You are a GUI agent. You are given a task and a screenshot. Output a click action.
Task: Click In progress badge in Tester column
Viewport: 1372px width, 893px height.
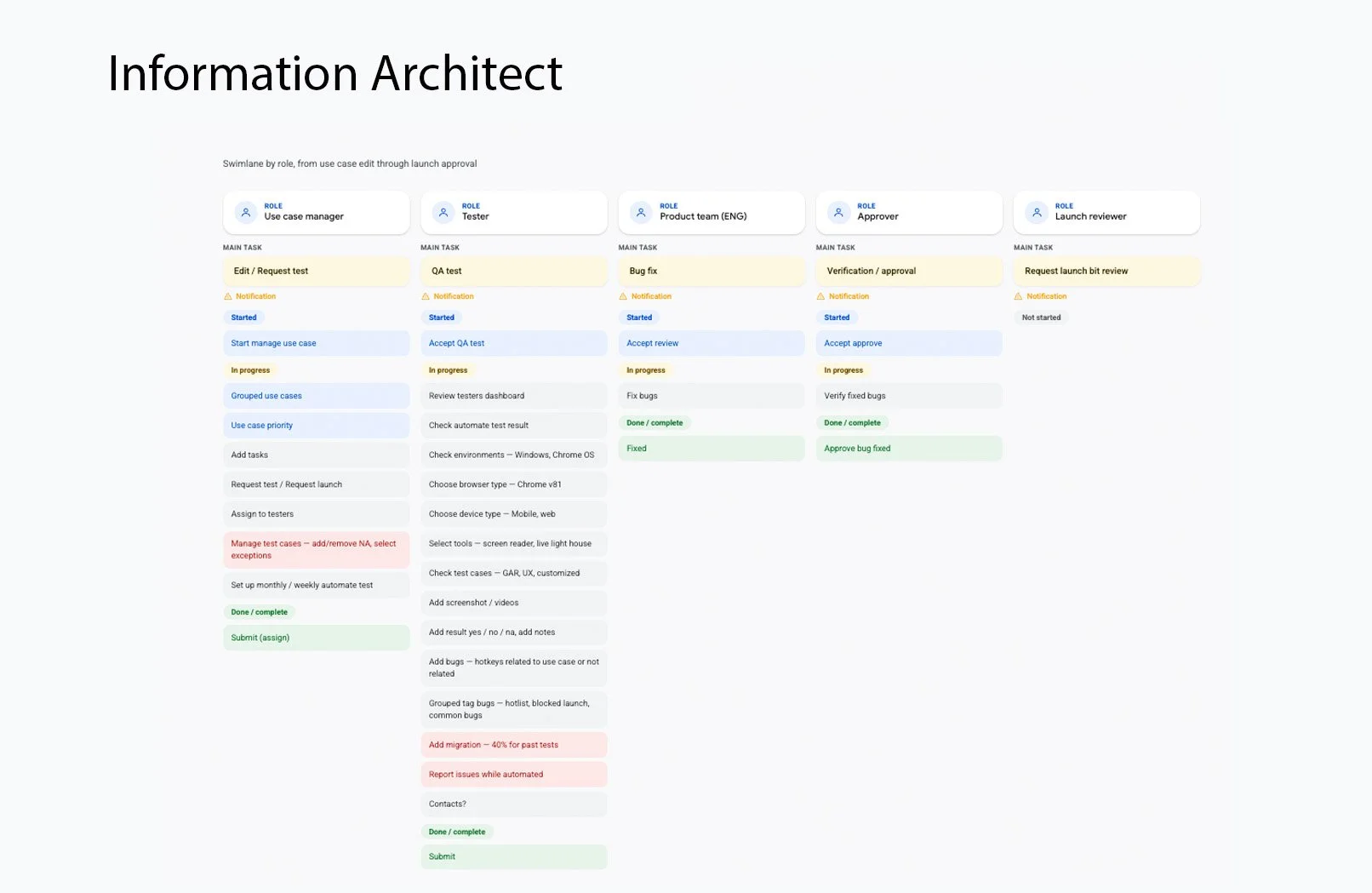tap(449, 370)
